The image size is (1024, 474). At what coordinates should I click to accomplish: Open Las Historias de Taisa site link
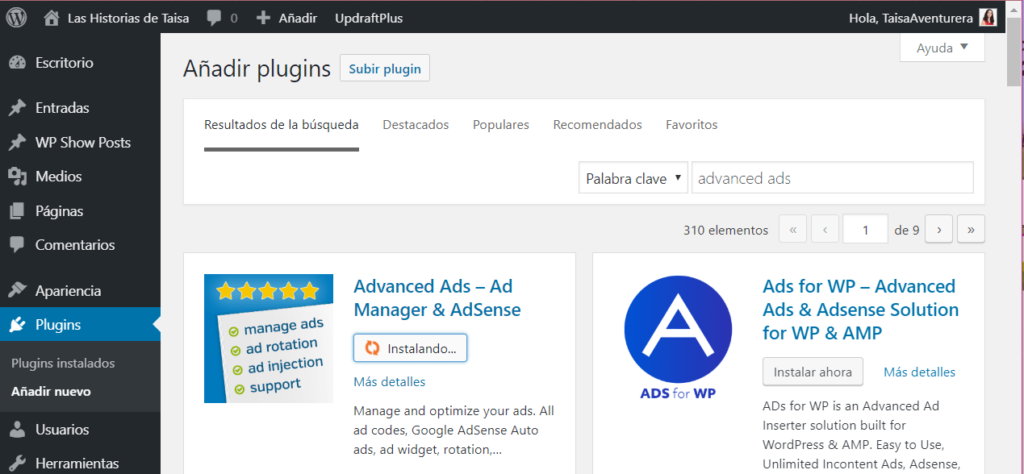tap(128, 18)
